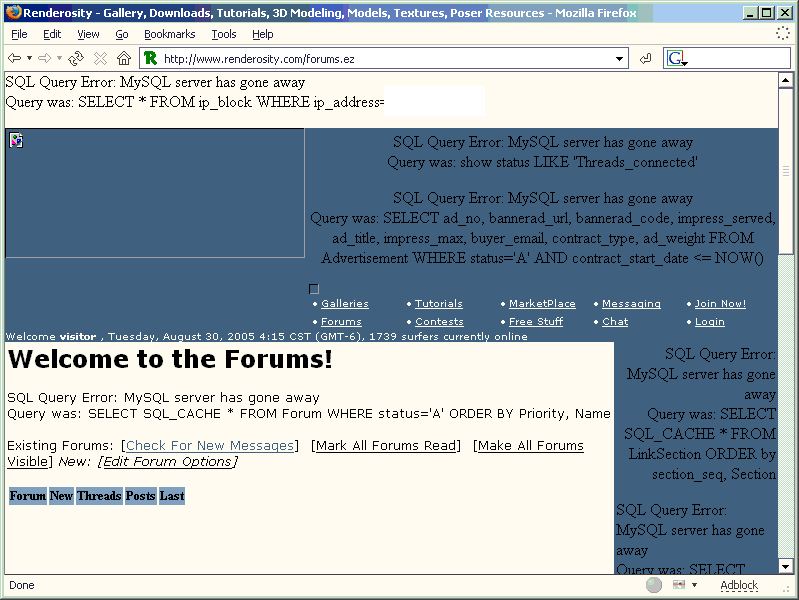The image size is (799, 600).
Task: Maximize the Firefox window
Action: click(x=766, y=13)
